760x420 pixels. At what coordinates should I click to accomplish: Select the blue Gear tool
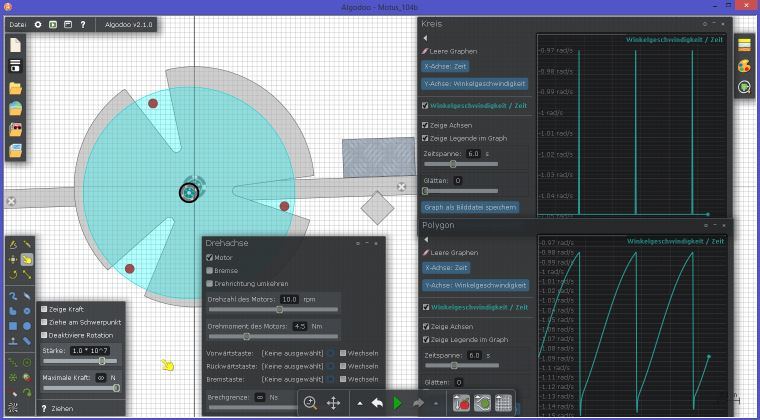(27, 311)
